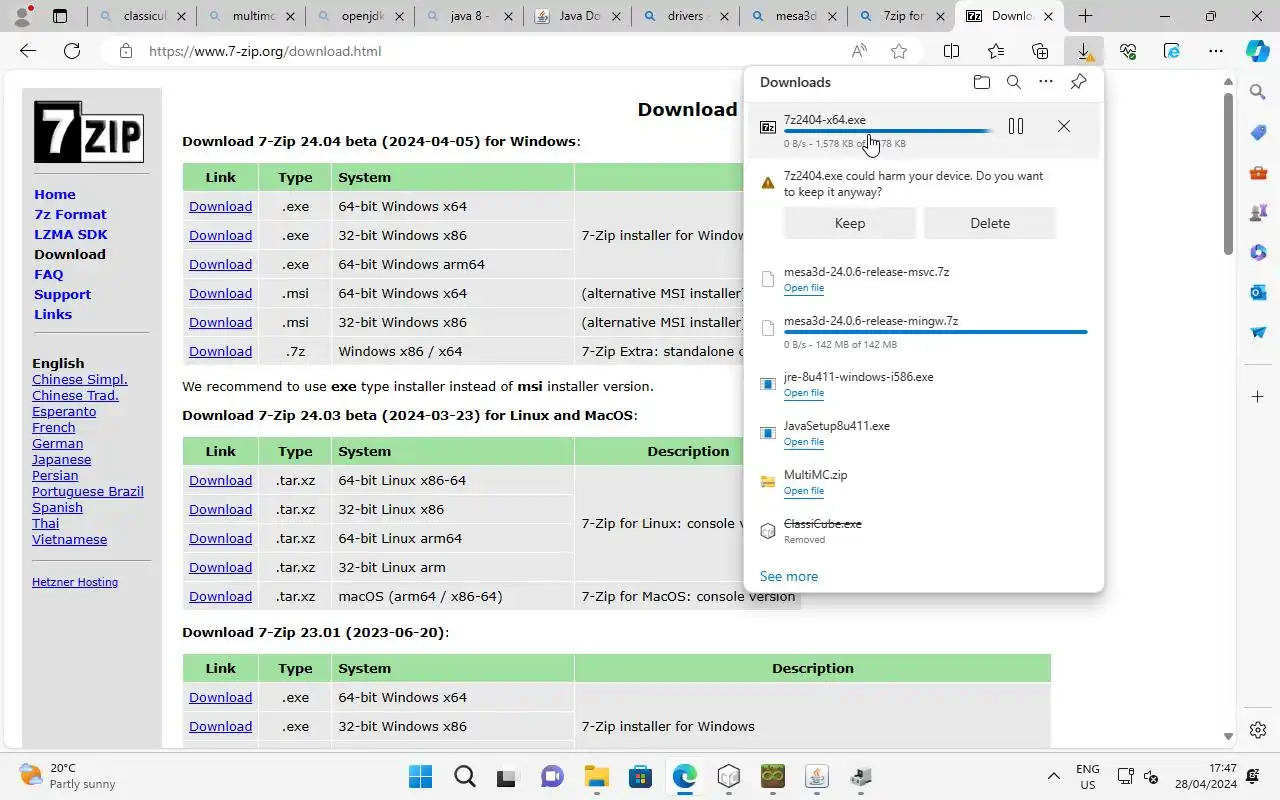Cancel the 7z2404-x64.exe download
The height and width of the screenshot is (800, 1280).
point(1064,126)
